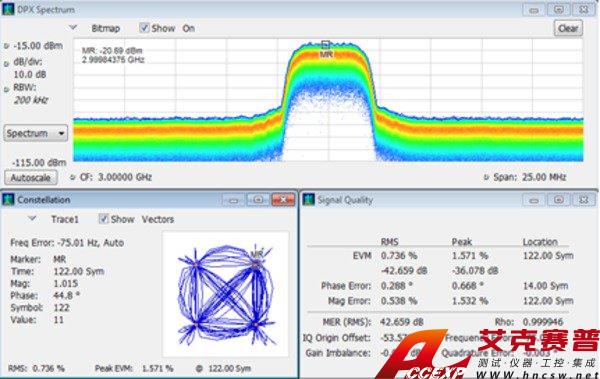Viewport: 600px width, 379px height.
Task: Click the Signal Quality panel title icon
Action: pos(308,199)
